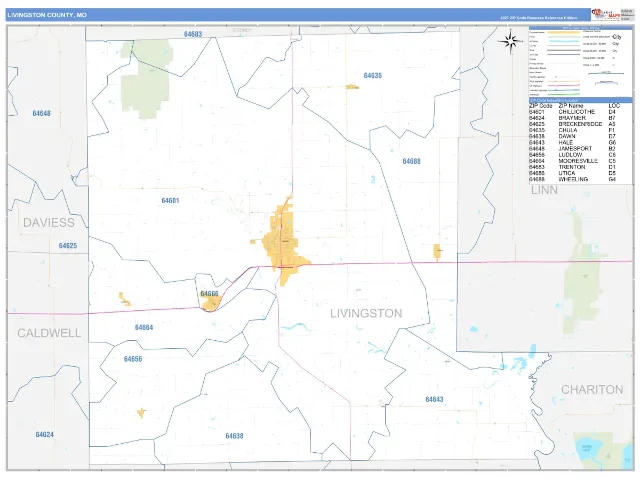The image size is (640, 480).
Task: Select ZIP label 64656 on the map
Action: 133,359
